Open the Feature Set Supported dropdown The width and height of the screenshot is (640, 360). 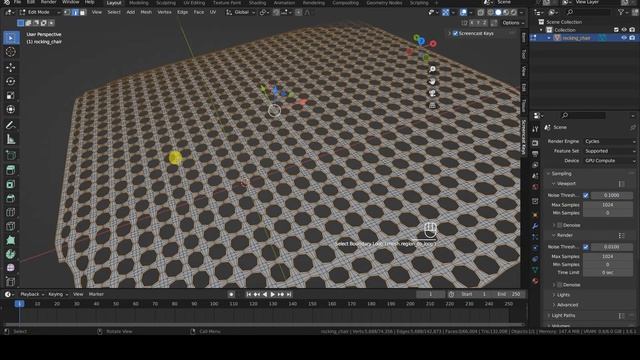(610, 151)
